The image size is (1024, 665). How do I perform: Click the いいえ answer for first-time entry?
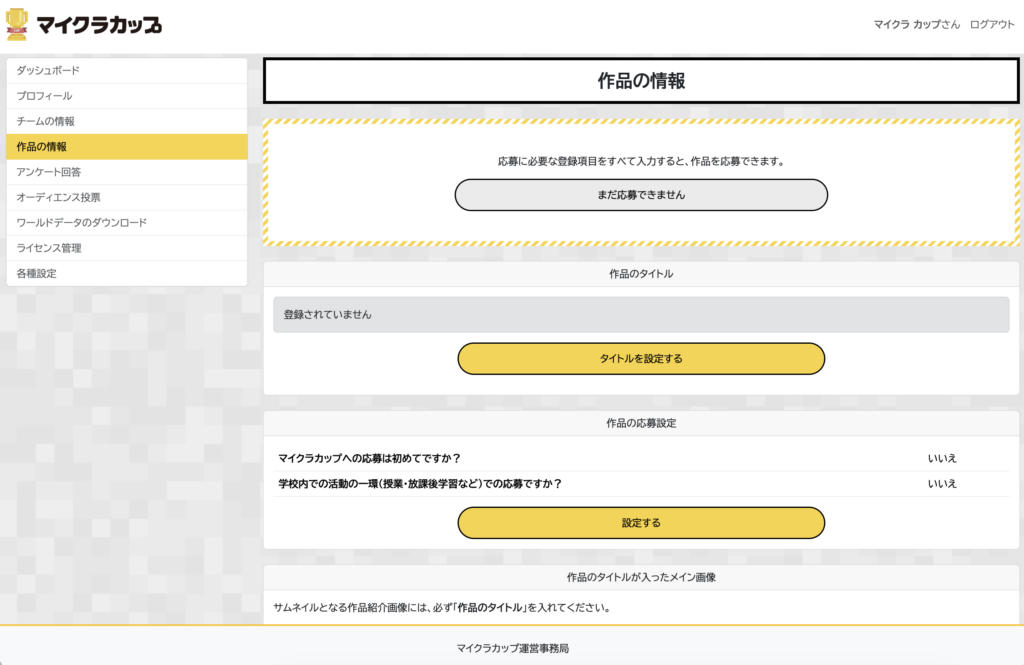coord(942,459)
